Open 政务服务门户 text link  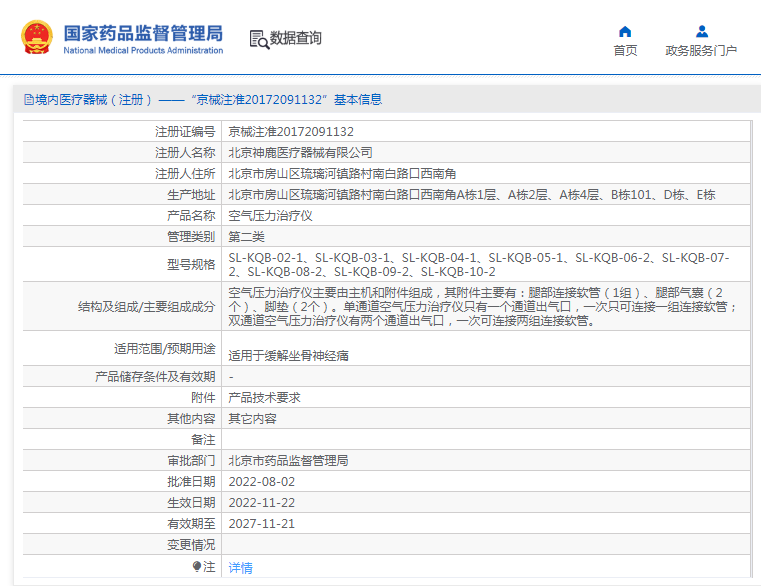point(701,50)
